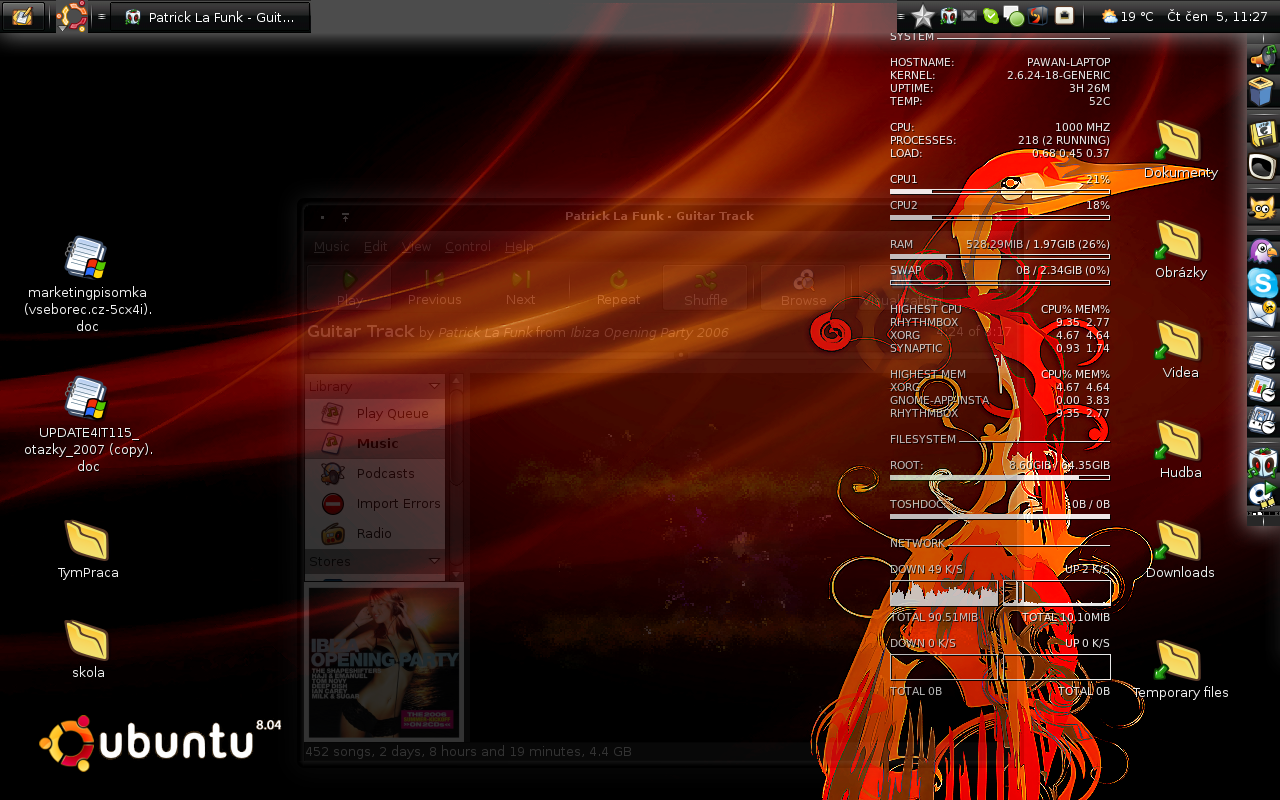Skip to the Next track in Rhythmbox
The image size is (1280, 800).
(x=520, y=288)
